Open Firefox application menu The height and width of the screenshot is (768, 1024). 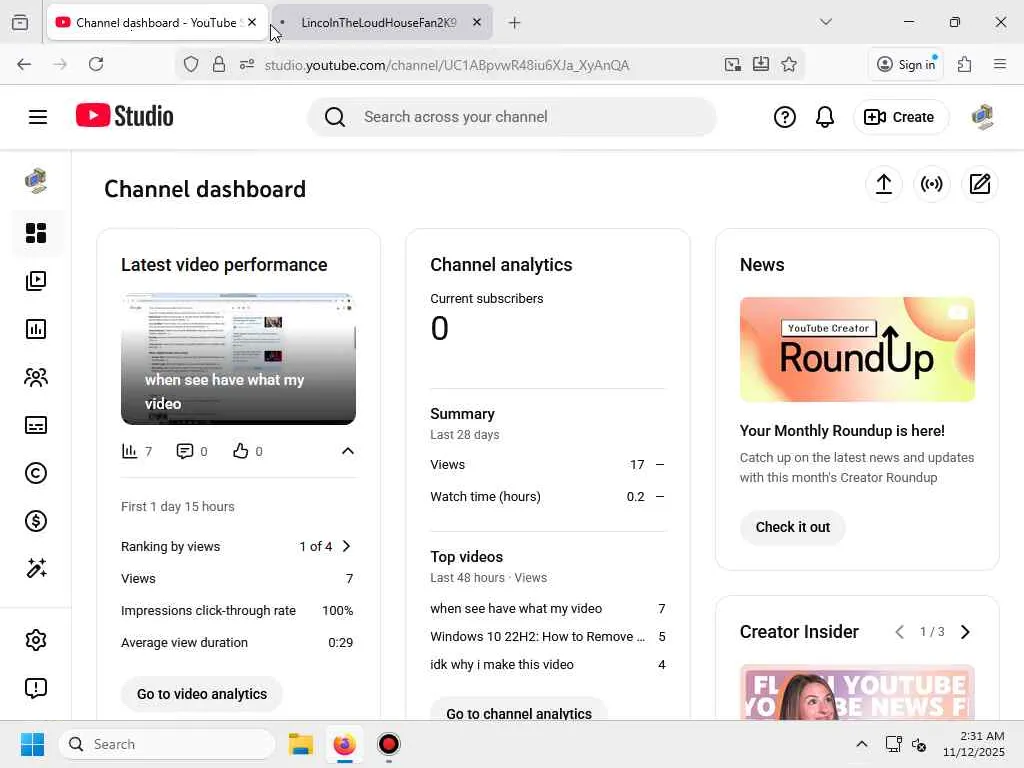1000,64
